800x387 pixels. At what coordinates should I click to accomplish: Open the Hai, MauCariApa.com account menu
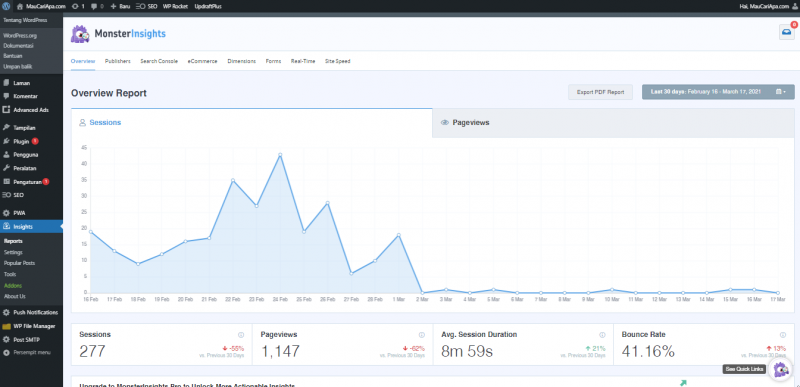pos(767,6)
